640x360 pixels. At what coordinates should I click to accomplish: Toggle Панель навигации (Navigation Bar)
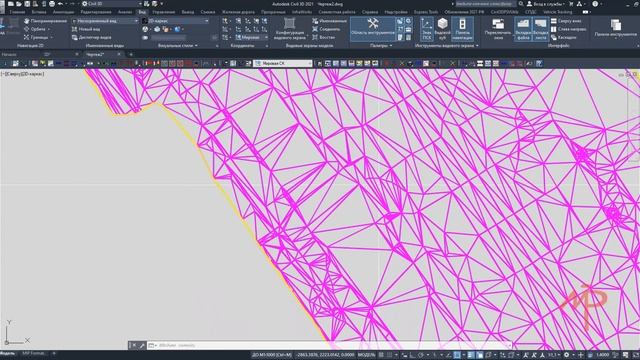click(462, 29)
